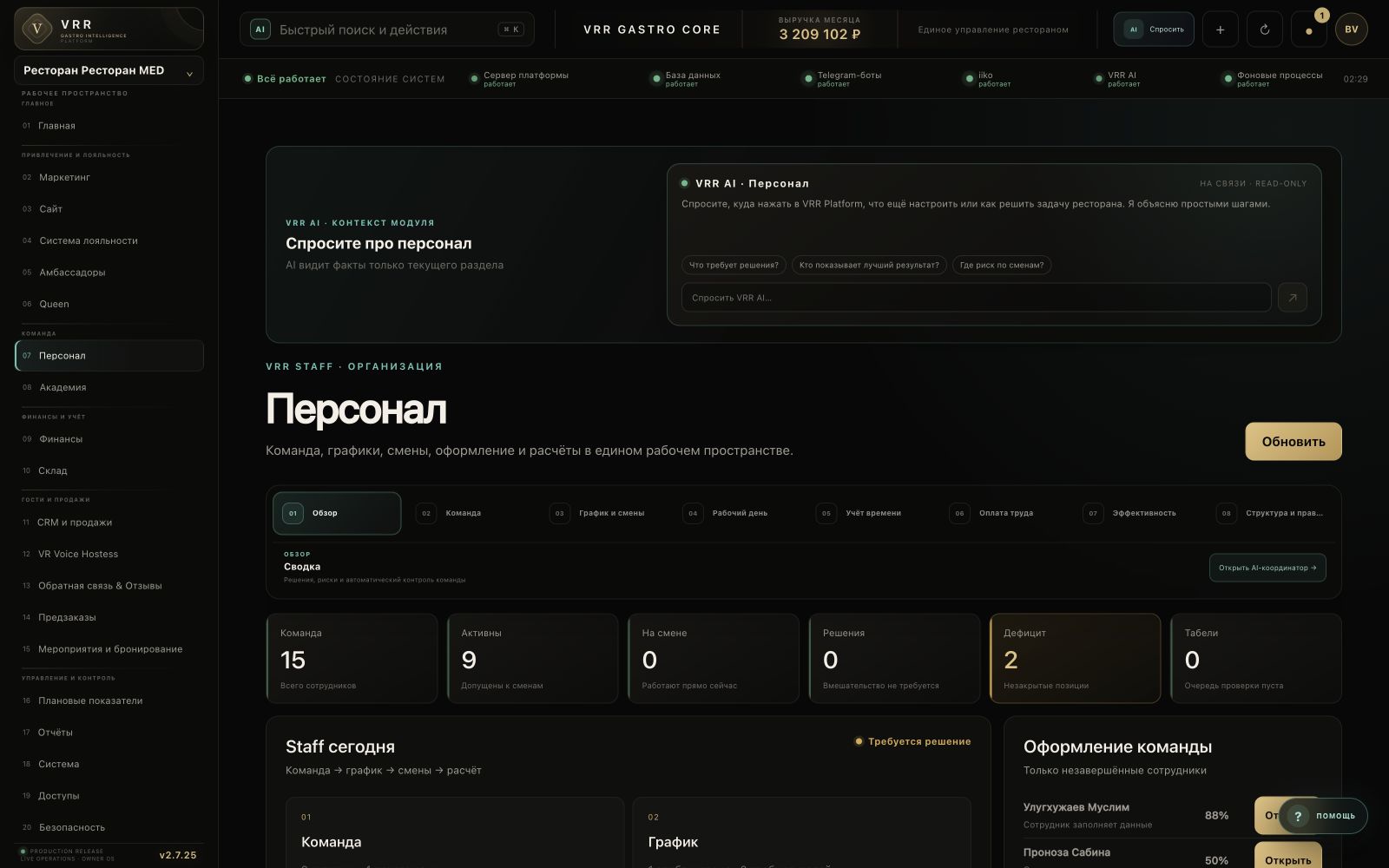Click the Ask VRR AI input field
1389x868 pixels.
[x=976, y=298]
